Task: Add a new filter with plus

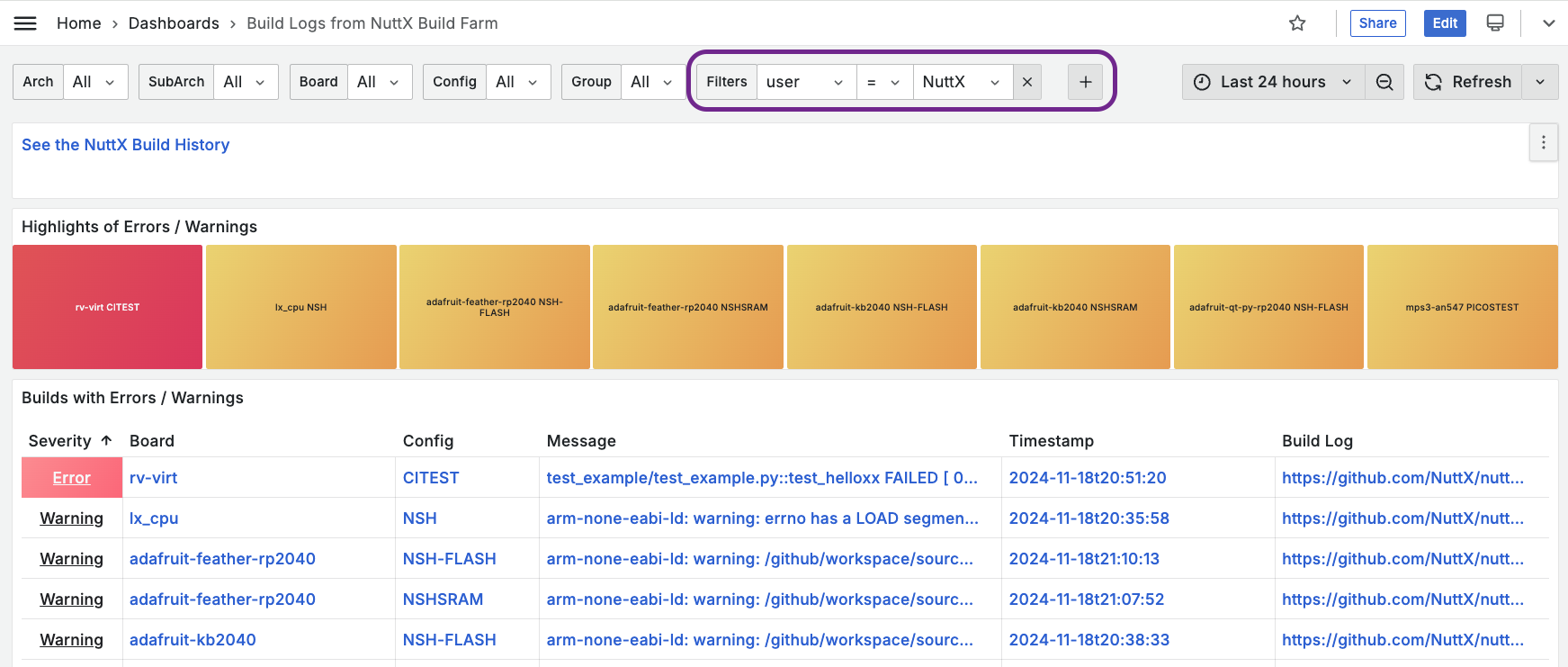Action: [x=1086, y=82]
